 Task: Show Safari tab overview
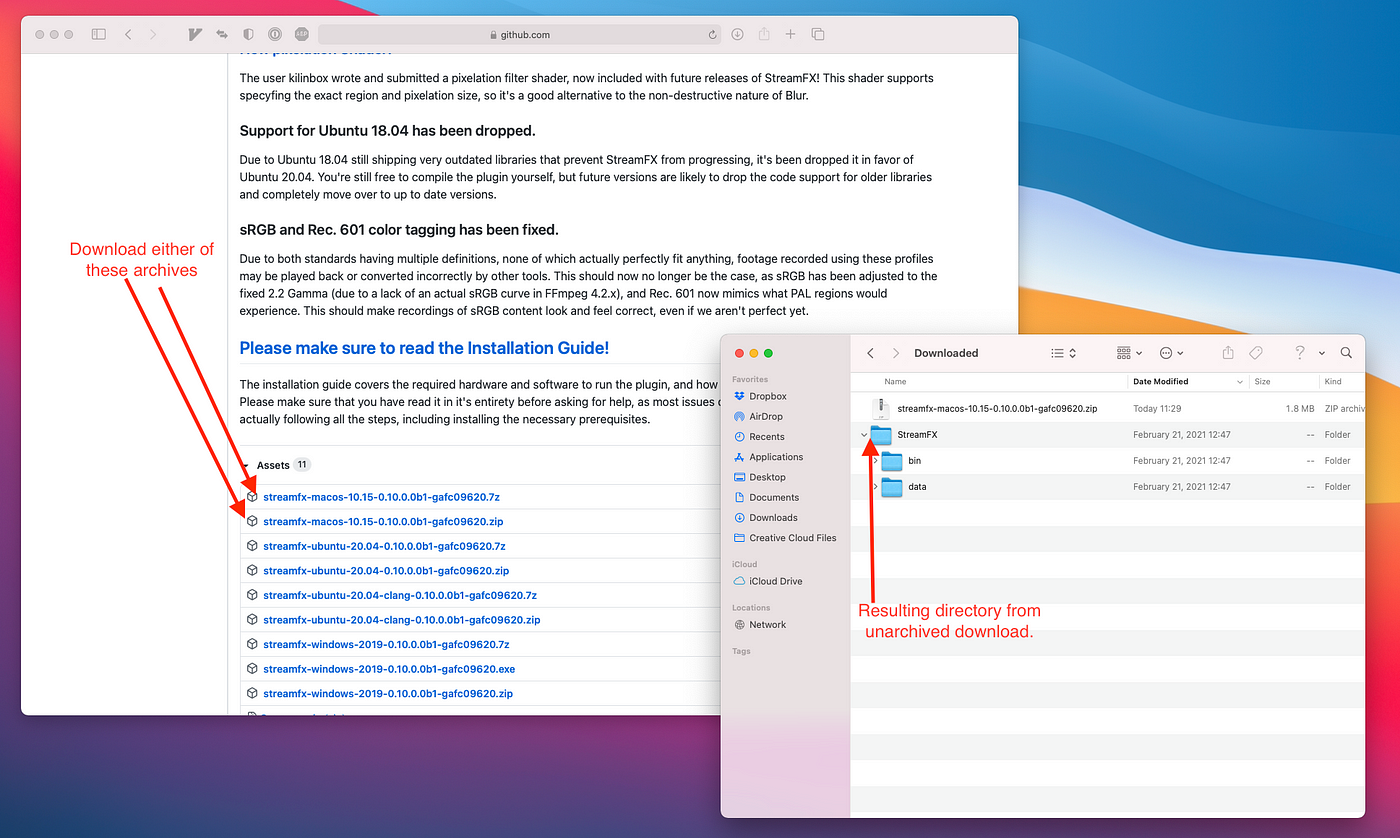coord(817,34)
